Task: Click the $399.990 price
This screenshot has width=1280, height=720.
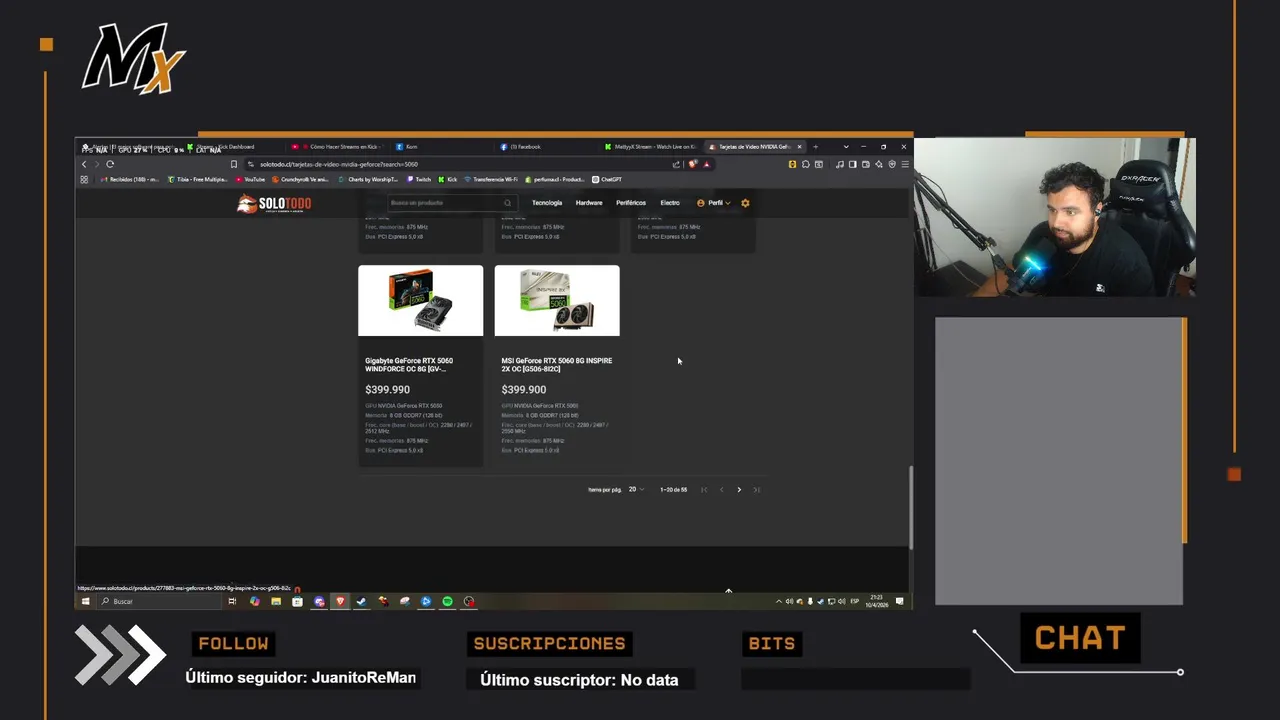Action: tap(387, 390)
